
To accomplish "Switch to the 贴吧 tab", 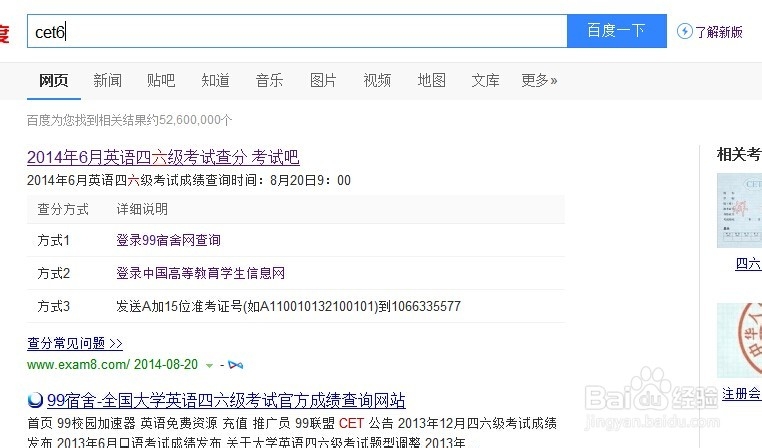I will click(161, 80).
